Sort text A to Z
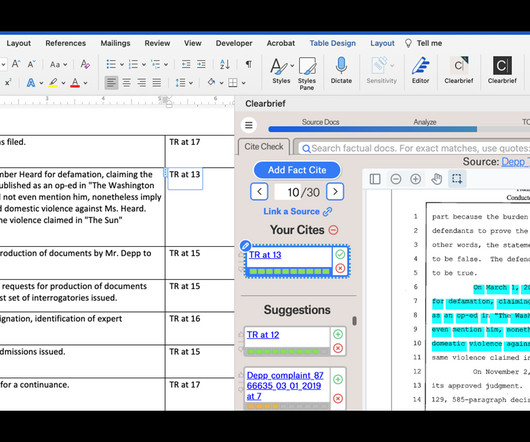Image resolution: width=530 pixels, height=442 pixels. click(x=225, y=64)
